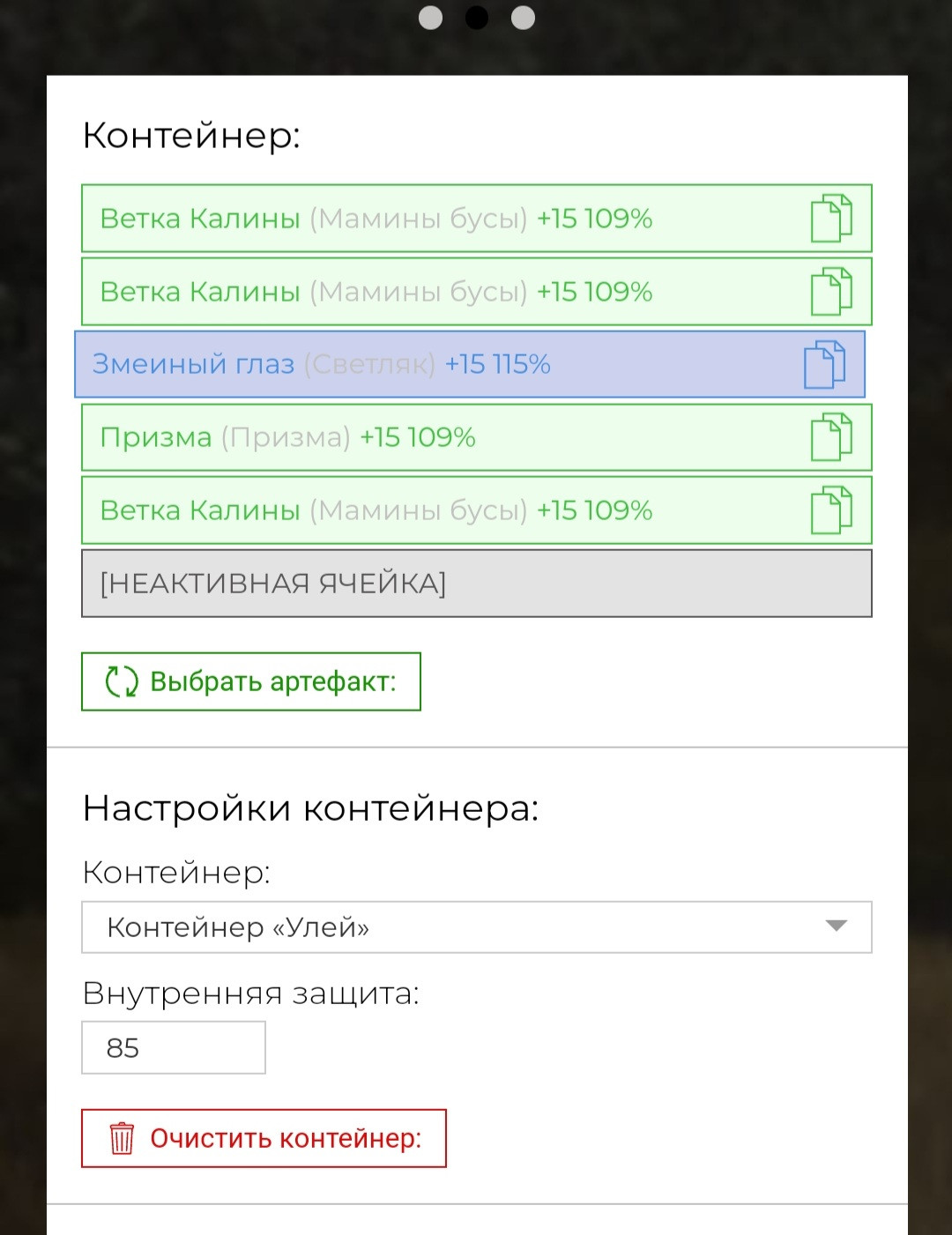Image resolution: width=952 pixels, height=1235 pixels.
Task: Duplicate the Змеиный глаз artifact using its copy icon
Action: click(x=824, y=364)
